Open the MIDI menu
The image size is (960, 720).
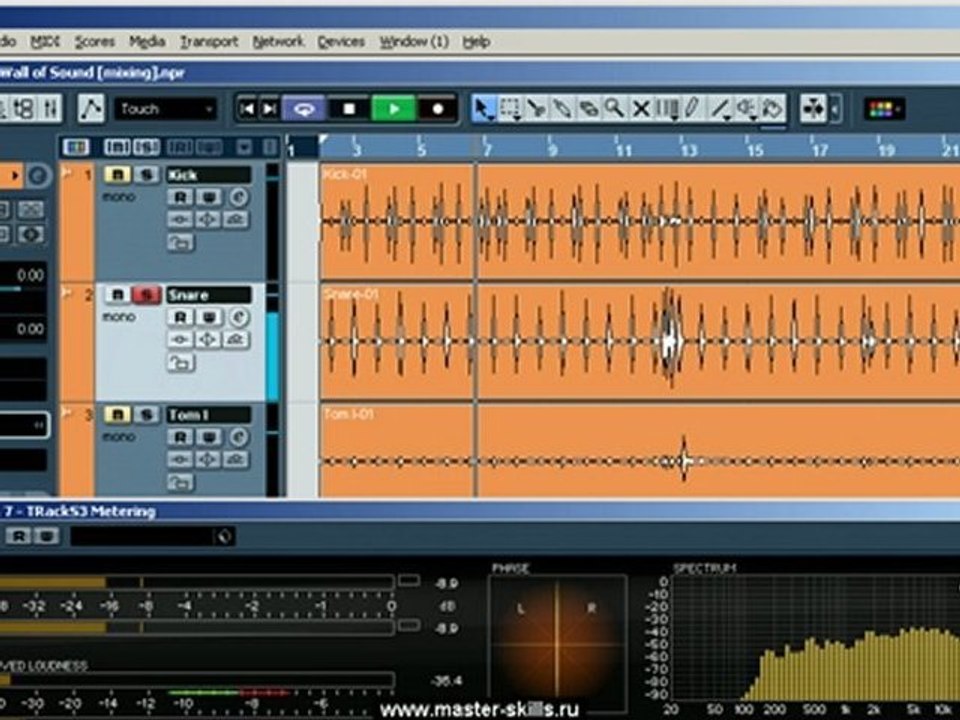click(45, 42)
